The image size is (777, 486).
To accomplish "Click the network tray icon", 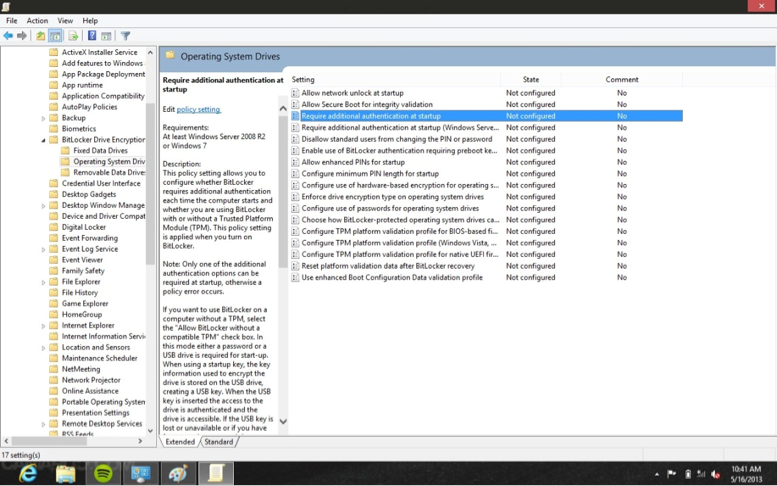I will pyautogui.click(x=701, y=474).
